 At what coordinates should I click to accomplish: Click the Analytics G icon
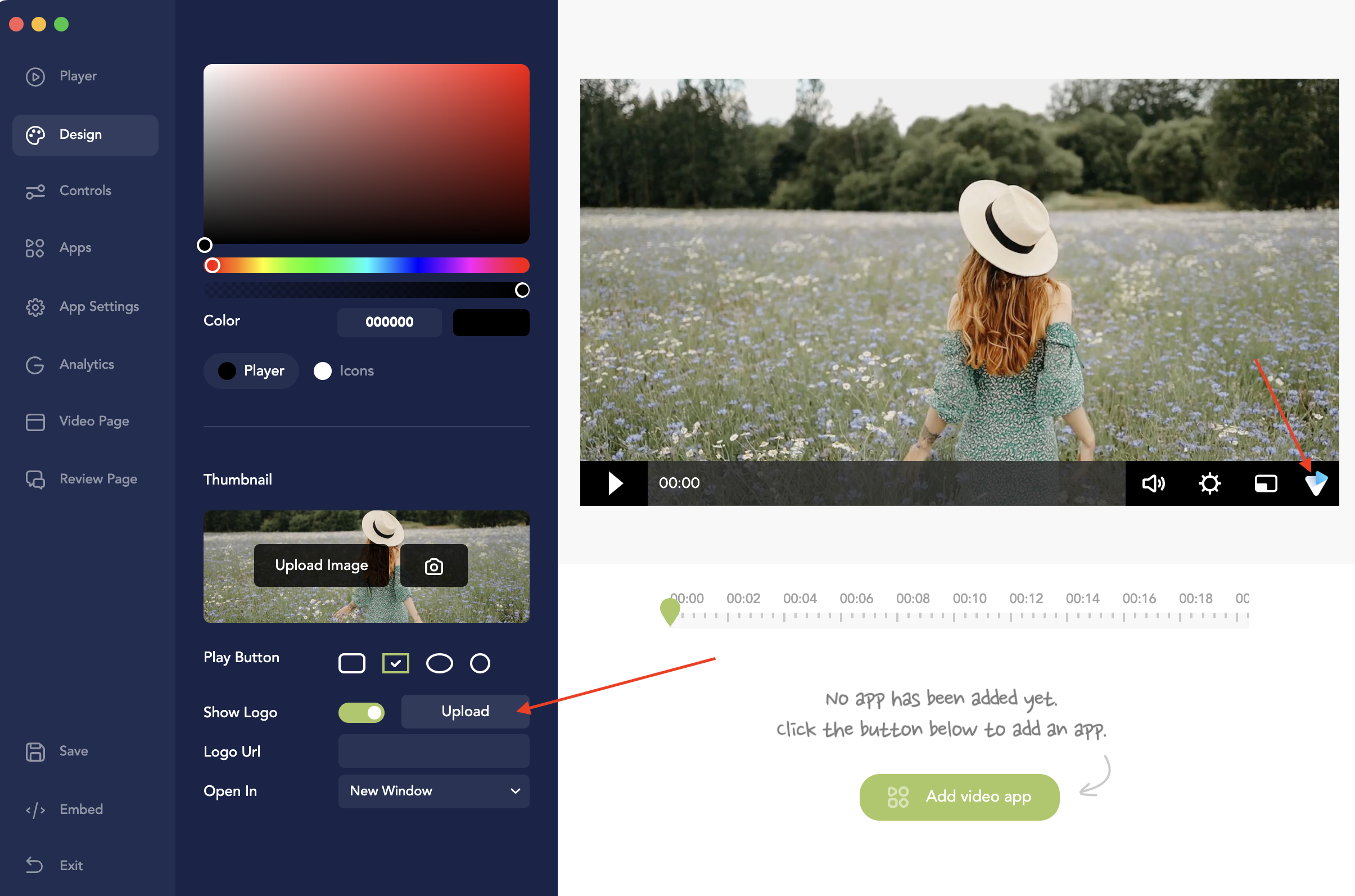tap(35, 365)
